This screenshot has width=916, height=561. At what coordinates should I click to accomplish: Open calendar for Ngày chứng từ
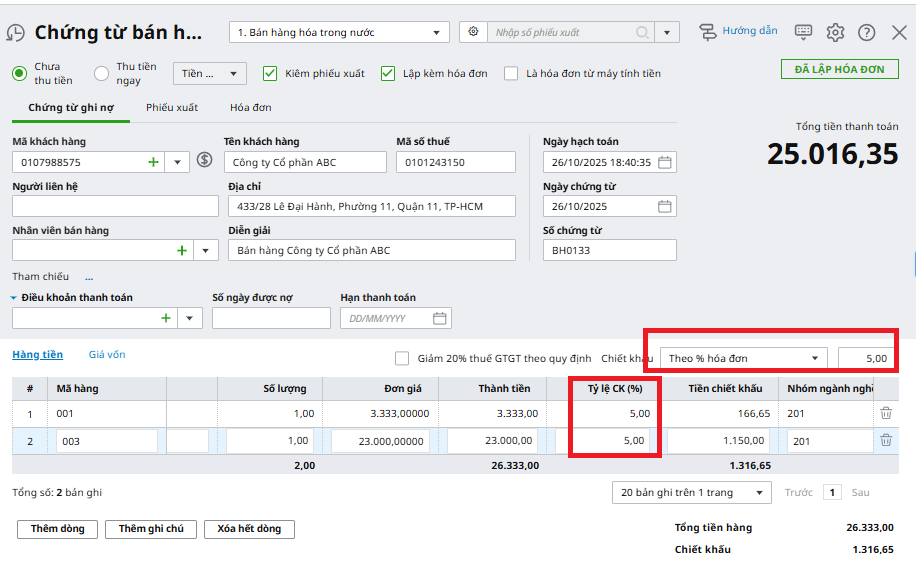(x=665, y=207)
